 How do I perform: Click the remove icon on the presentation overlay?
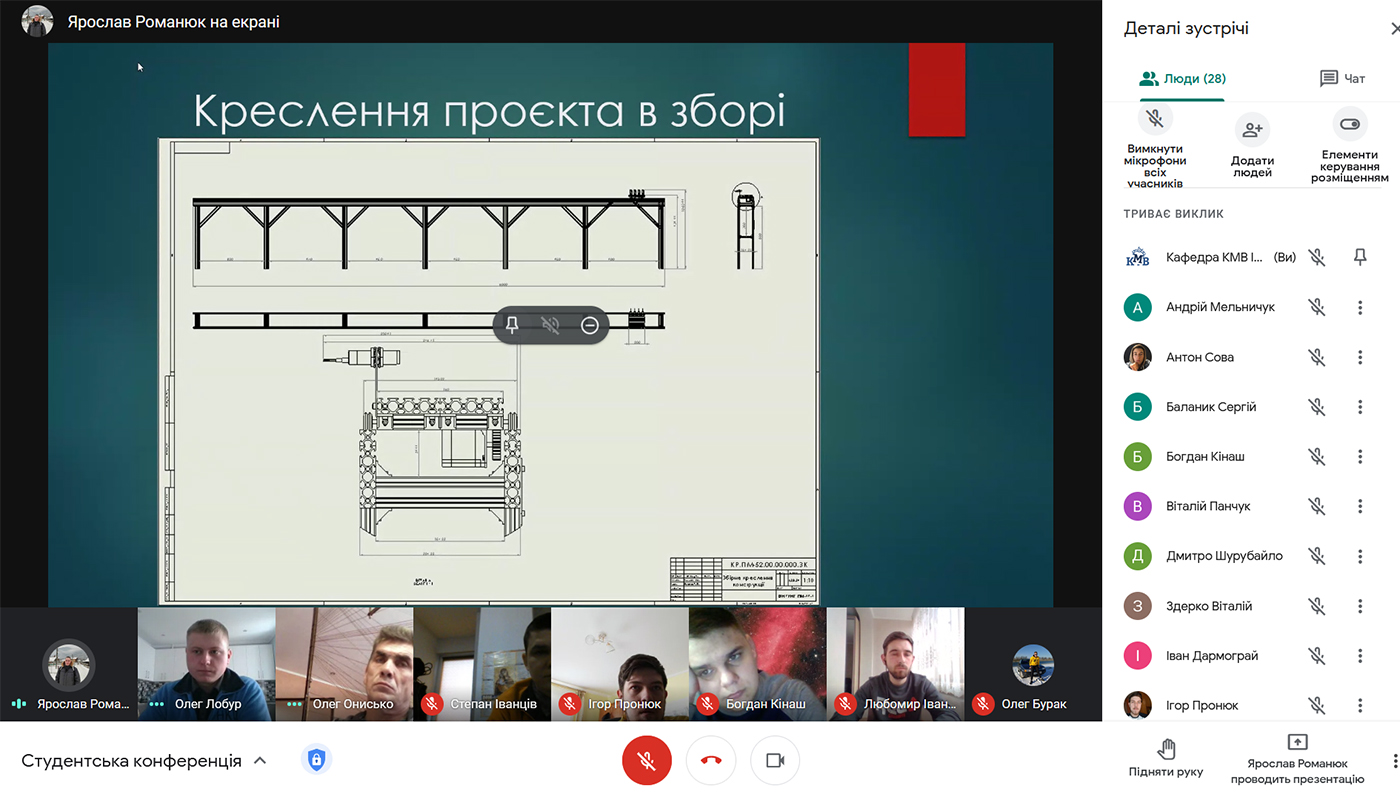tap(590, 325)
